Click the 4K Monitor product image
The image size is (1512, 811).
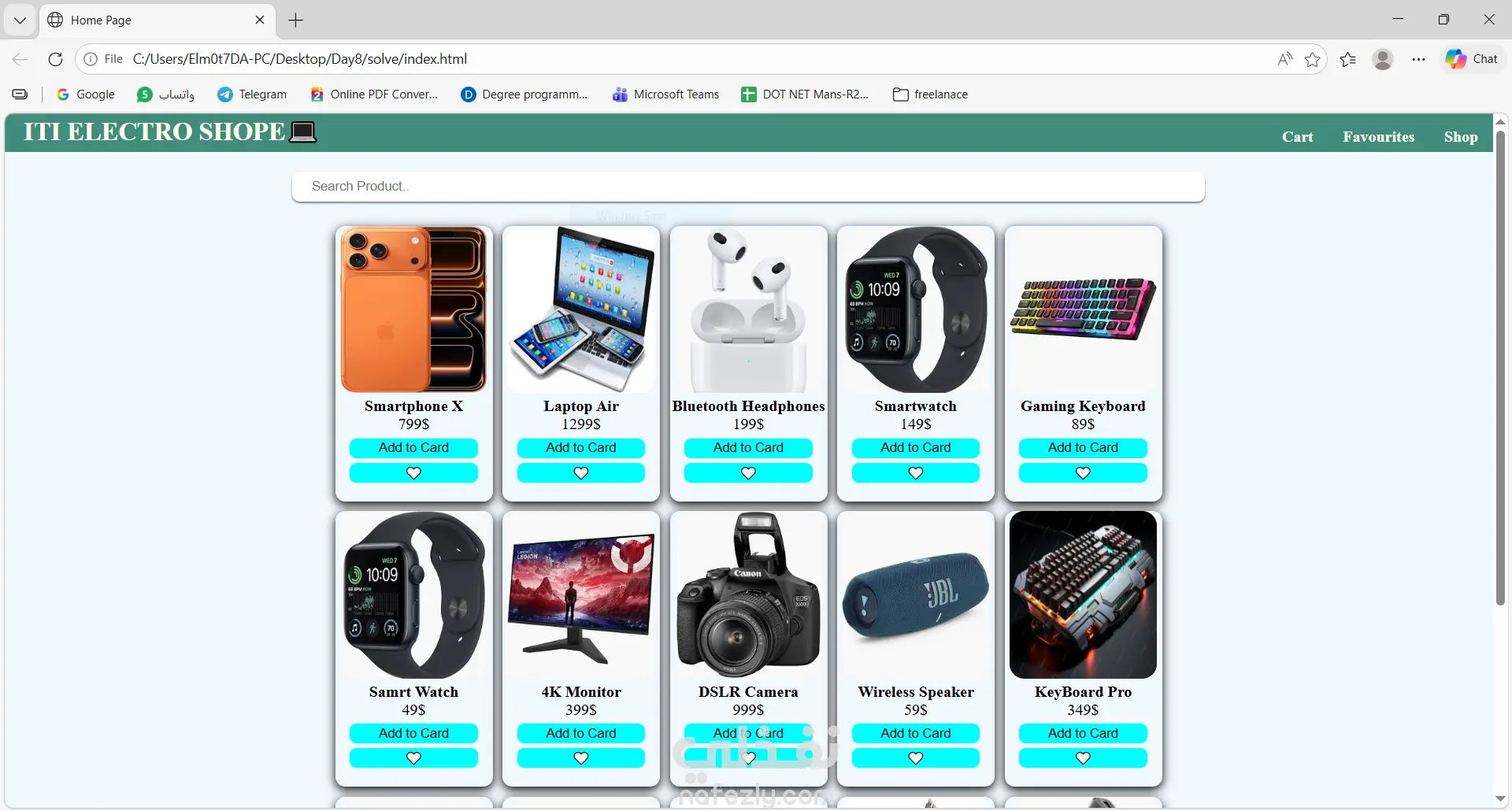pyautogui.click(x=581, y=595)
